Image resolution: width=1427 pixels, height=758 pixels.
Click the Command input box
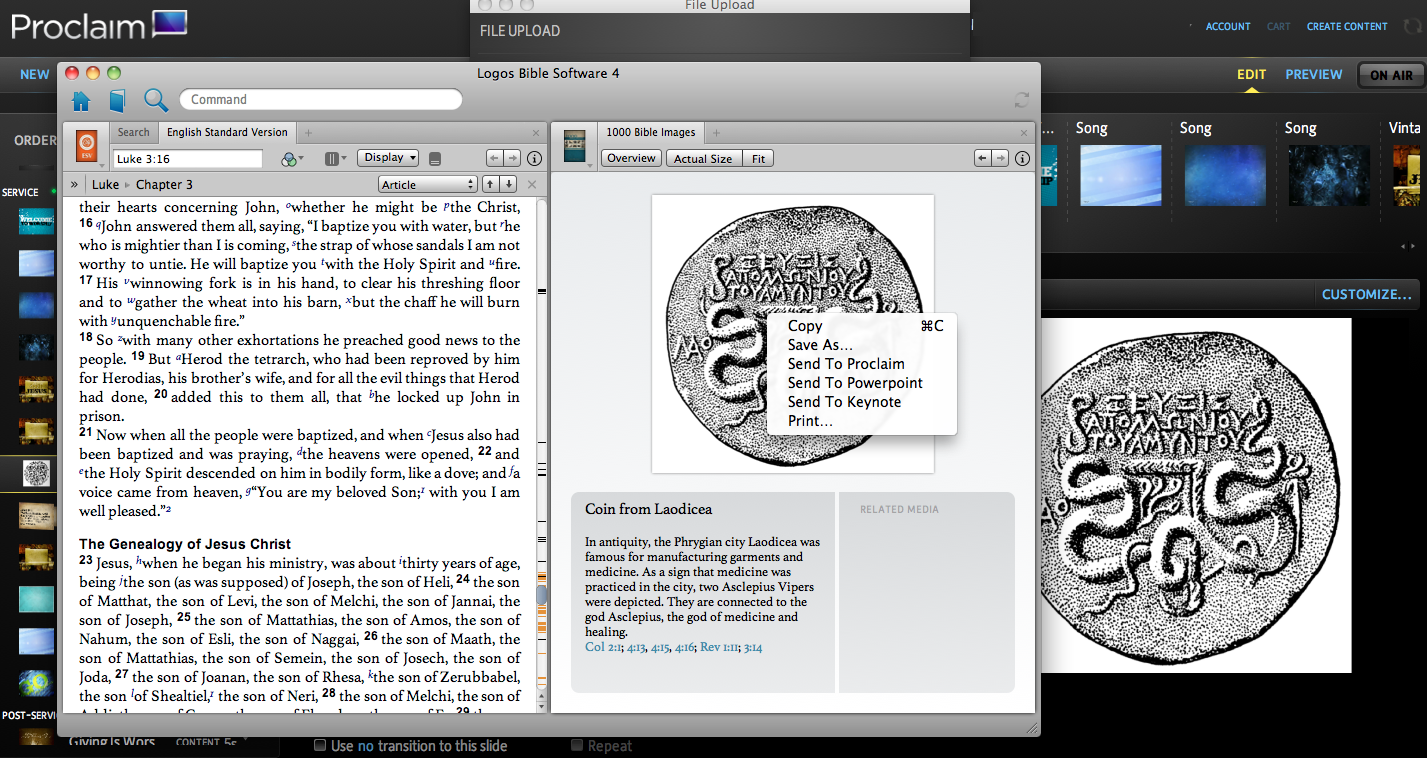(320, 99)
